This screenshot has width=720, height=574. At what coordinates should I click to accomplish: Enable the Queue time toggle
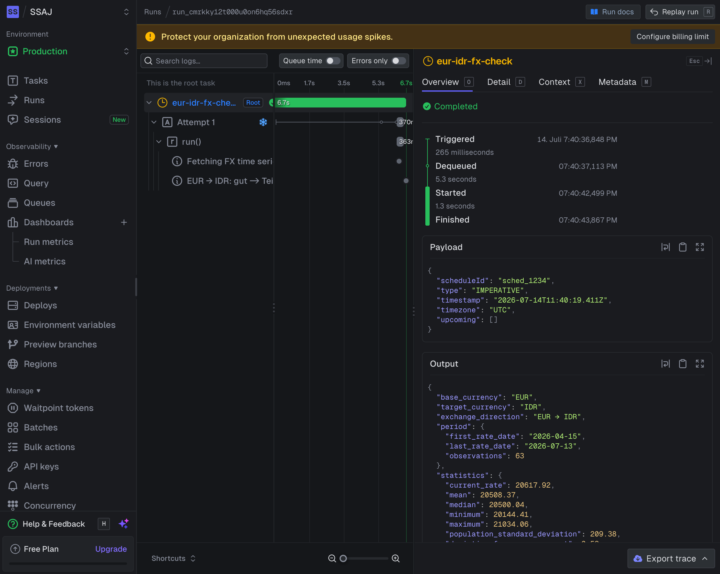click(x=332, y=61)
